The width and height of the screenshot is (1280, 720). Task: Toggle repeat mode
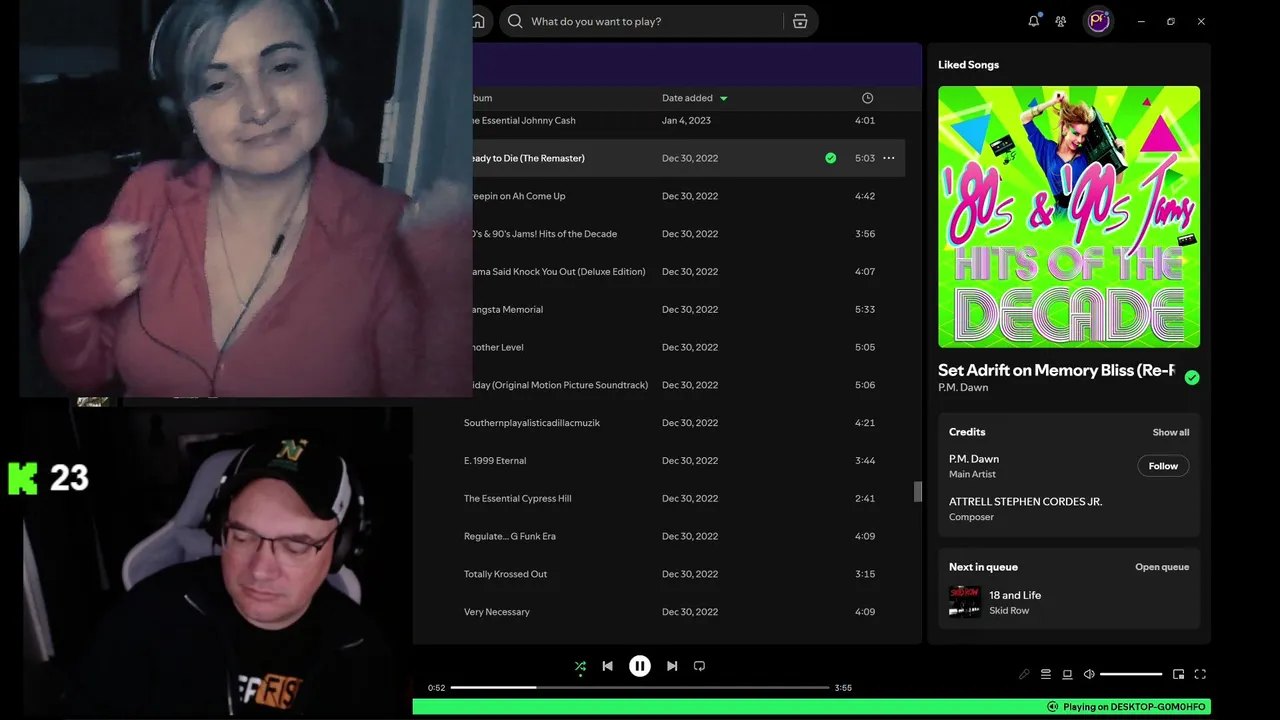(699, 666)
